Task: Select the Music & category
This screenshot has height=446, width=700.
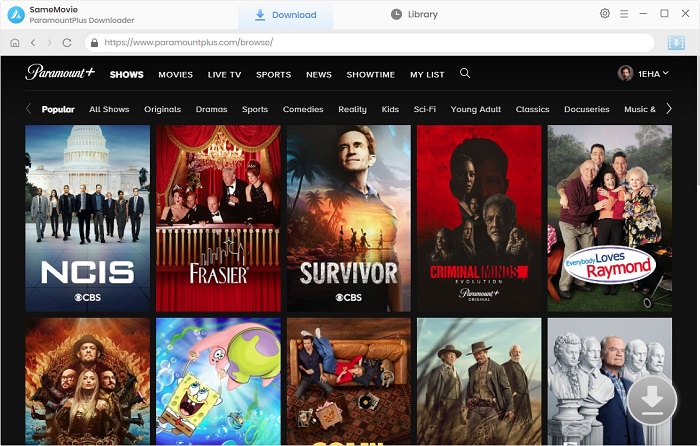Action: (x=640, y=109)
